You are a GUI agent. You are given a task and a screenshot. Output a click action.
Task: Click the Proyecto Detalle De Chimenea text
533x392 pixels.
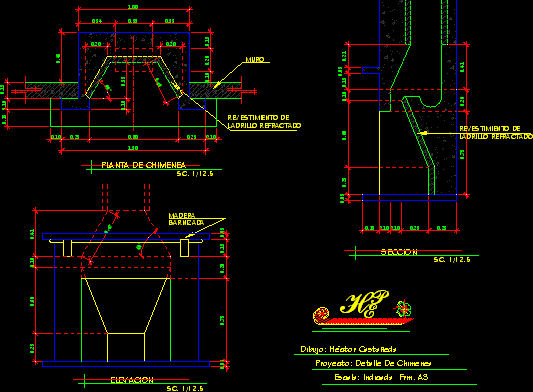click(x=373, y=363)
